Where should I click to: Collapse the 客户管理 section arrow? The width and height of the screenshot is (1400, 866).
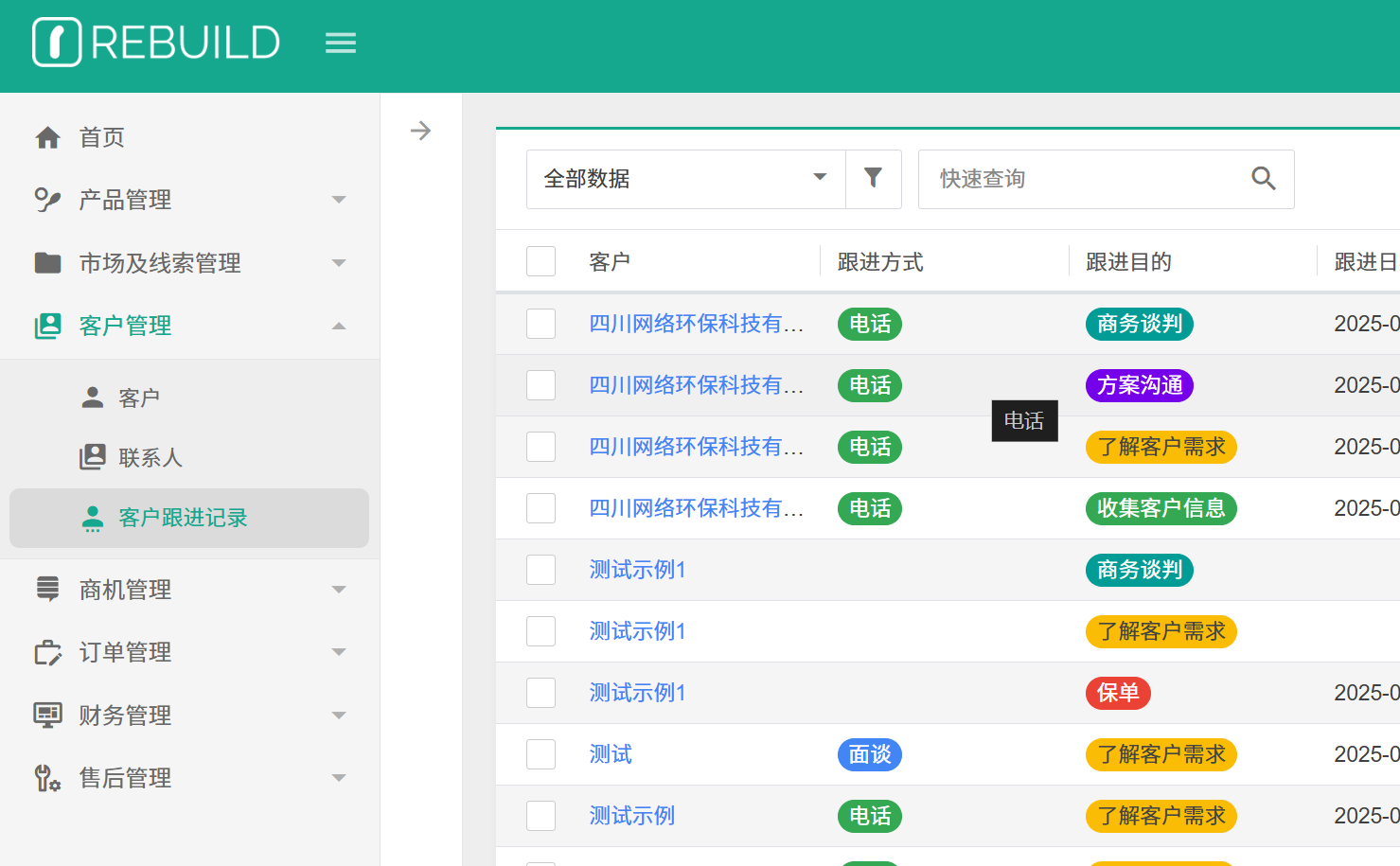click(x=339, y=326)
